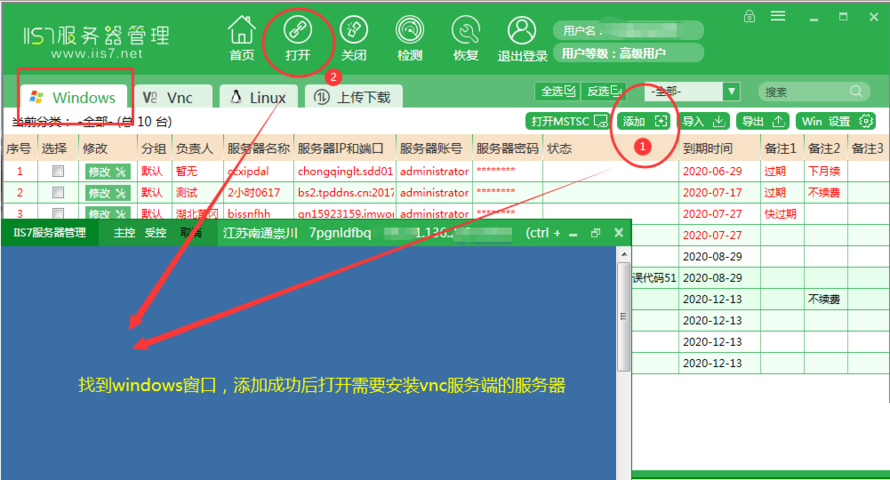
Task: Click the 用户等级：高级用户 label
Action: [614, 53]
